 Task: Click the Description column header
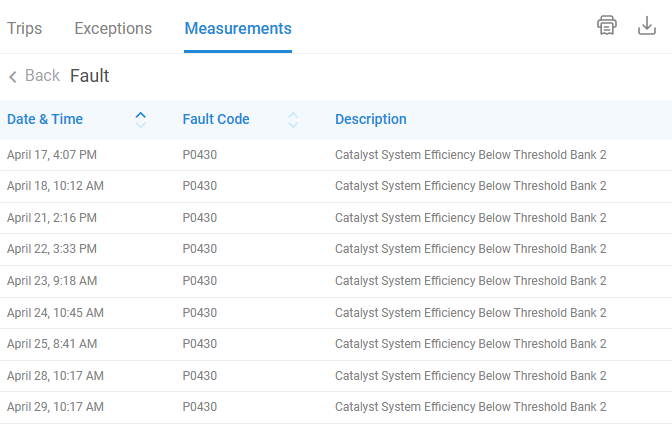click(x=371, y=119)
